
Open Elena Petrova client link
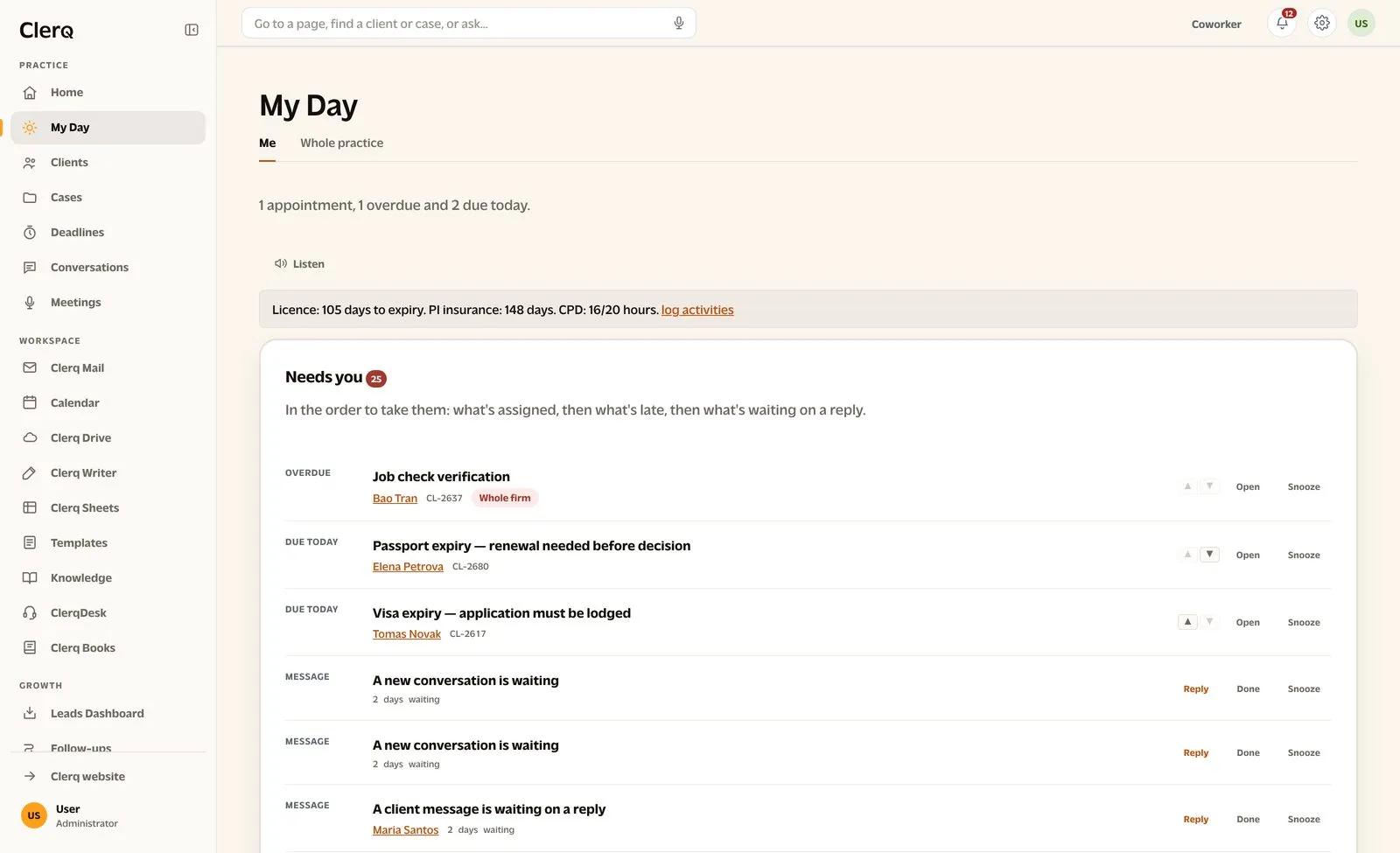(408, 567)
